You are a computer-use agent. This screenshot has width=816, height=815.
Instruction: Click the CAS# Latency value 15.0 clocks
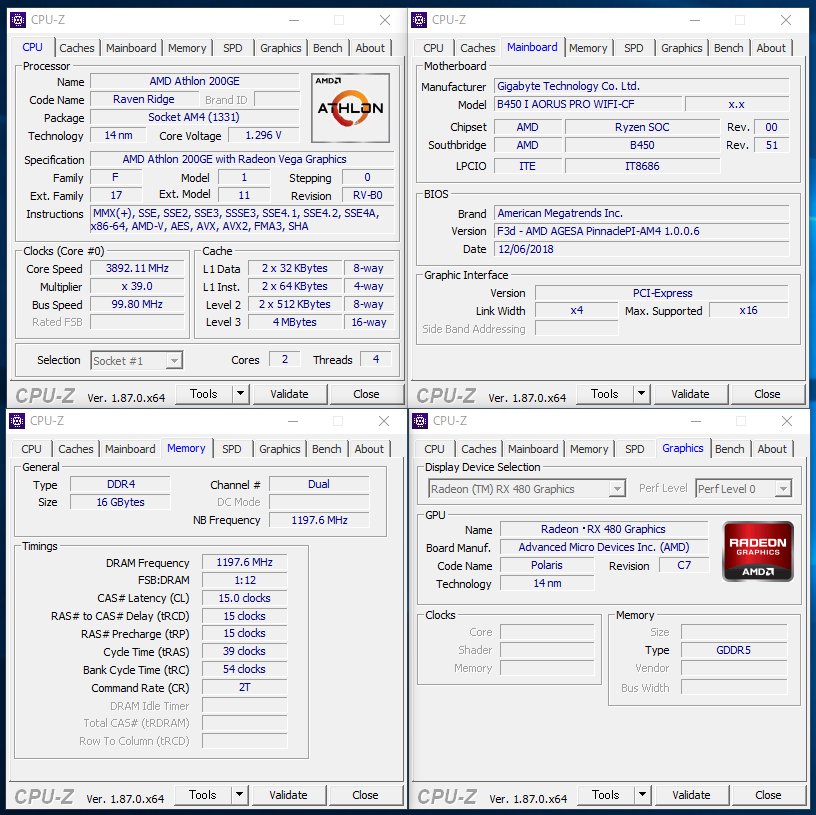click(245, 598)
